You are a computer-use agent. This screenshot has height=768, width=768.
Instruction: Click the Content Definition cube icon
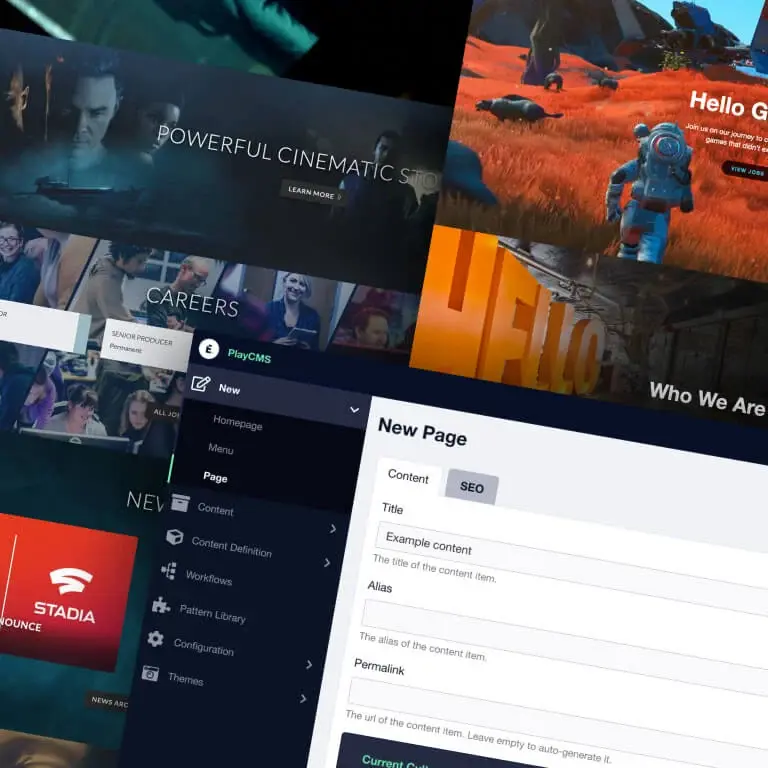(x=174, y=538)
